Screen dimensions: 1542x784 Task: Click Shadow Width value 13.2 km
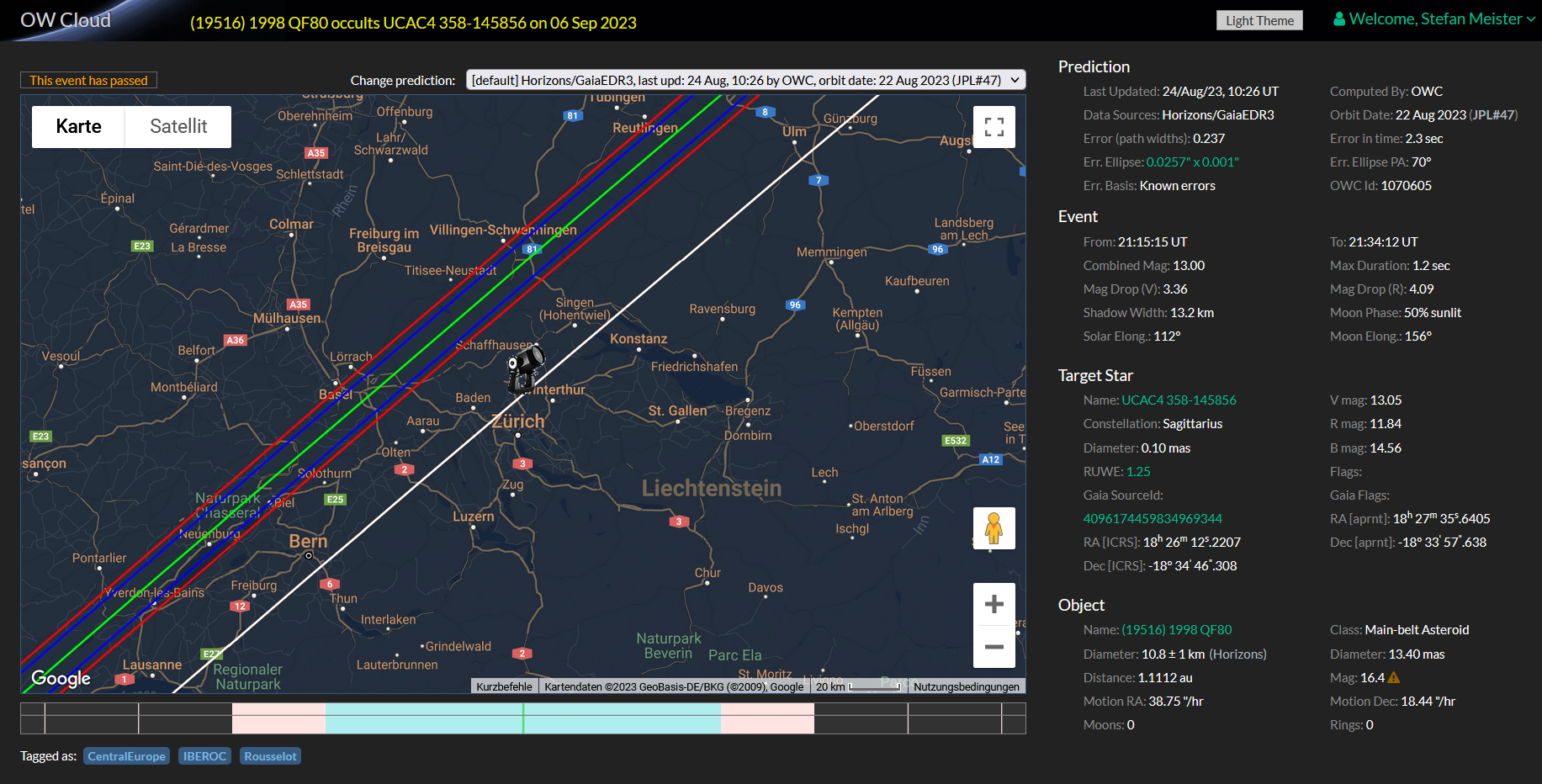[x=1192, y=312]
